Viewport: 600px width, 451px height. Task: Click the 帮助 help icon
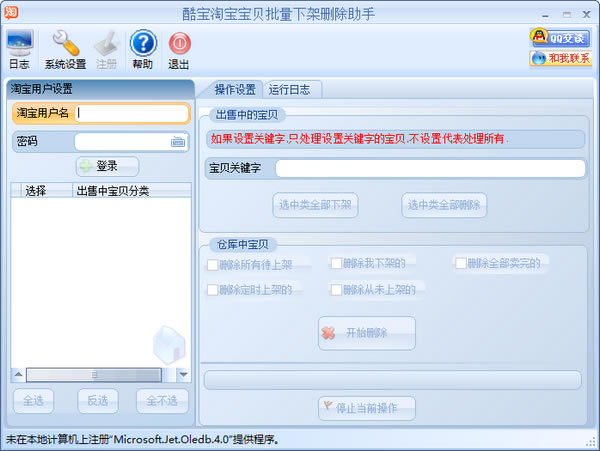pyautogui.click(x=143, y=49)
